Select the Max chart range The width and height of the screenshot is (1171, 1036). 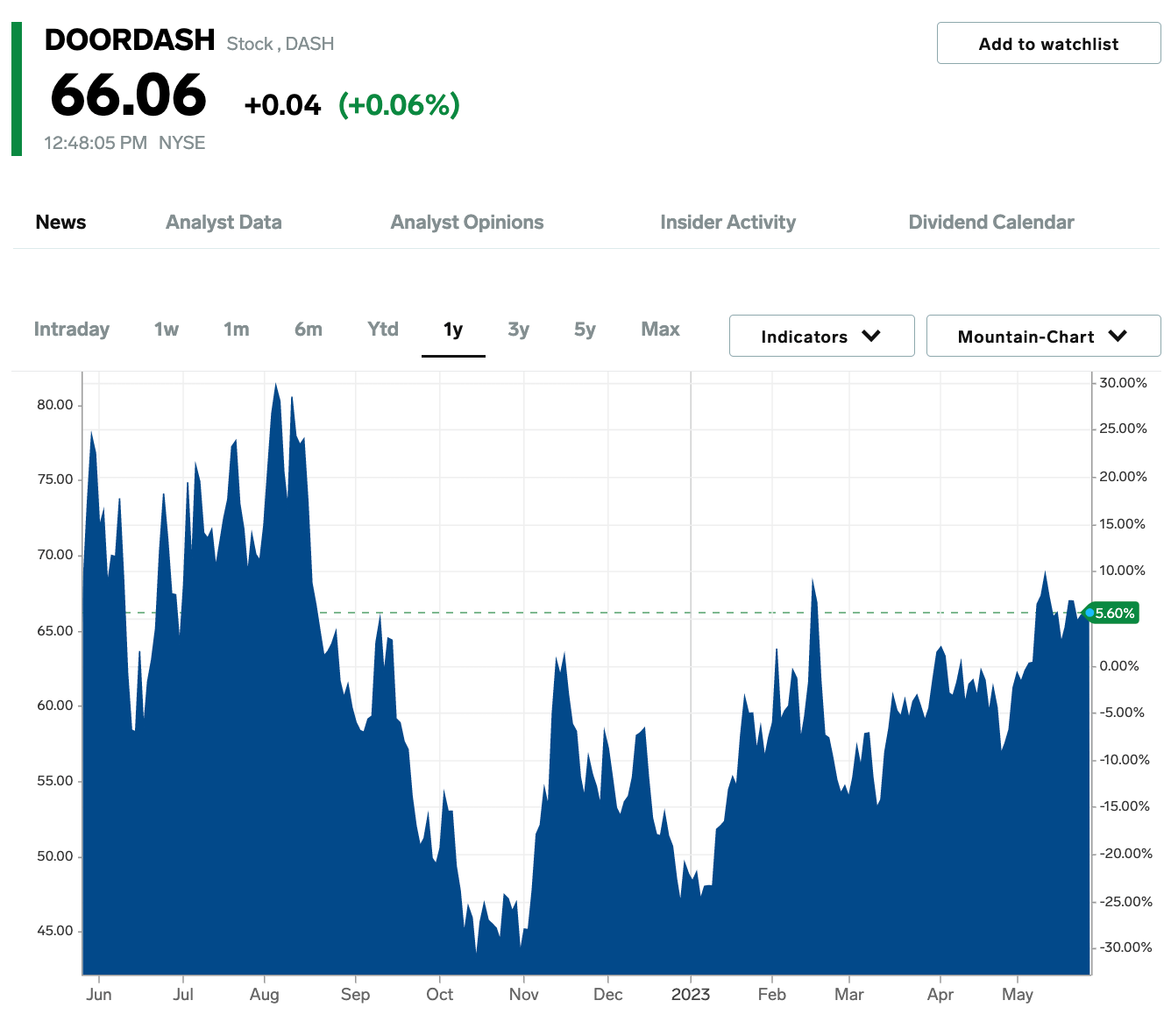[x=659, y=330]
